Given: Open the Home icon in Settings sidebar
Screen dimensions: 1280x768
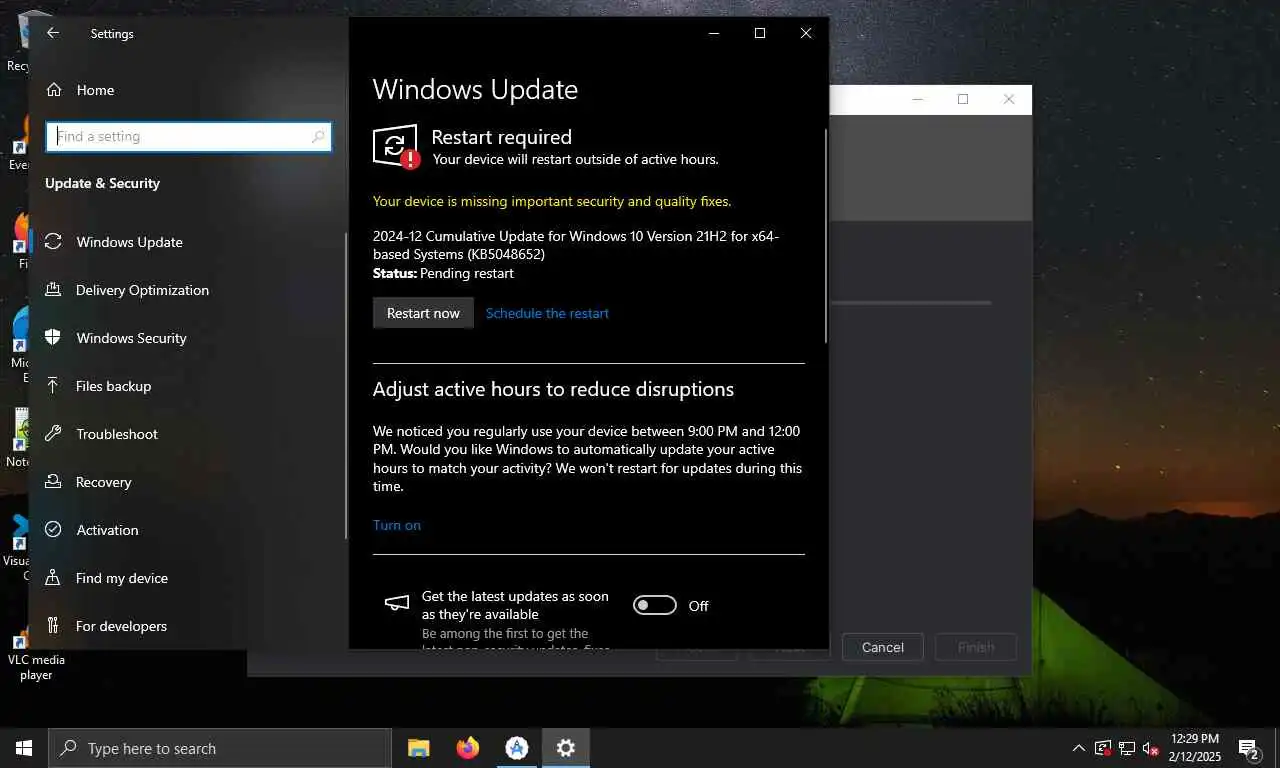Looking at the screenshot, I should point(54,90).
